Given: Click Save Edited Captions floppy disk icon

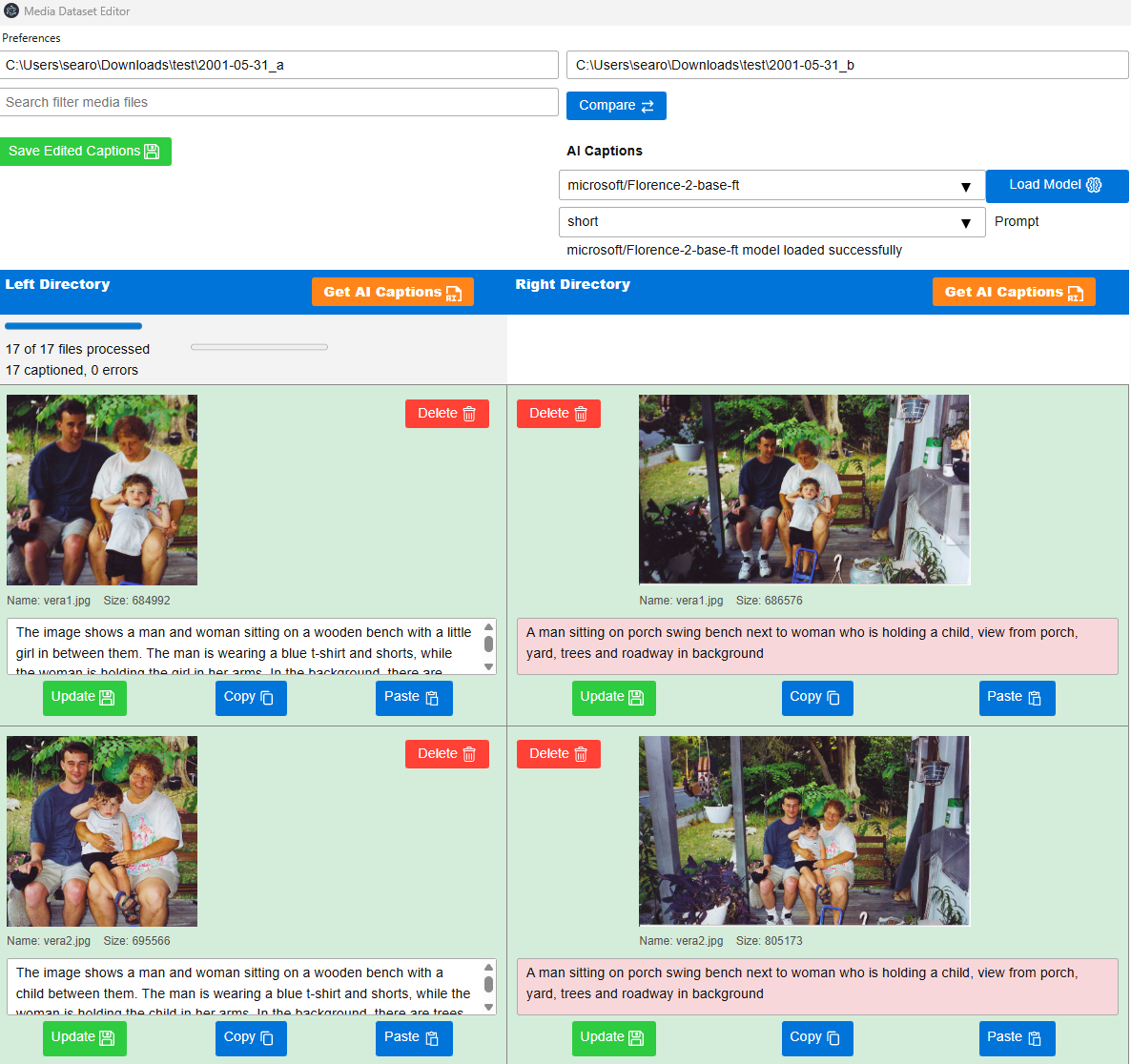Looking at the screenshot, I should pos(152,152).
